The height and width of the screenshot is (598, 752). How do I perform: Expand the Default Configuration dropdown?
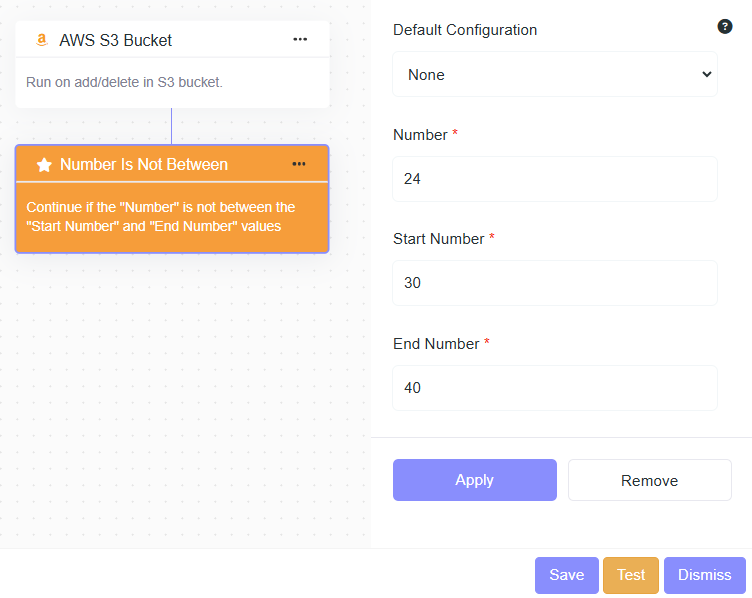(x=555, y=74)
